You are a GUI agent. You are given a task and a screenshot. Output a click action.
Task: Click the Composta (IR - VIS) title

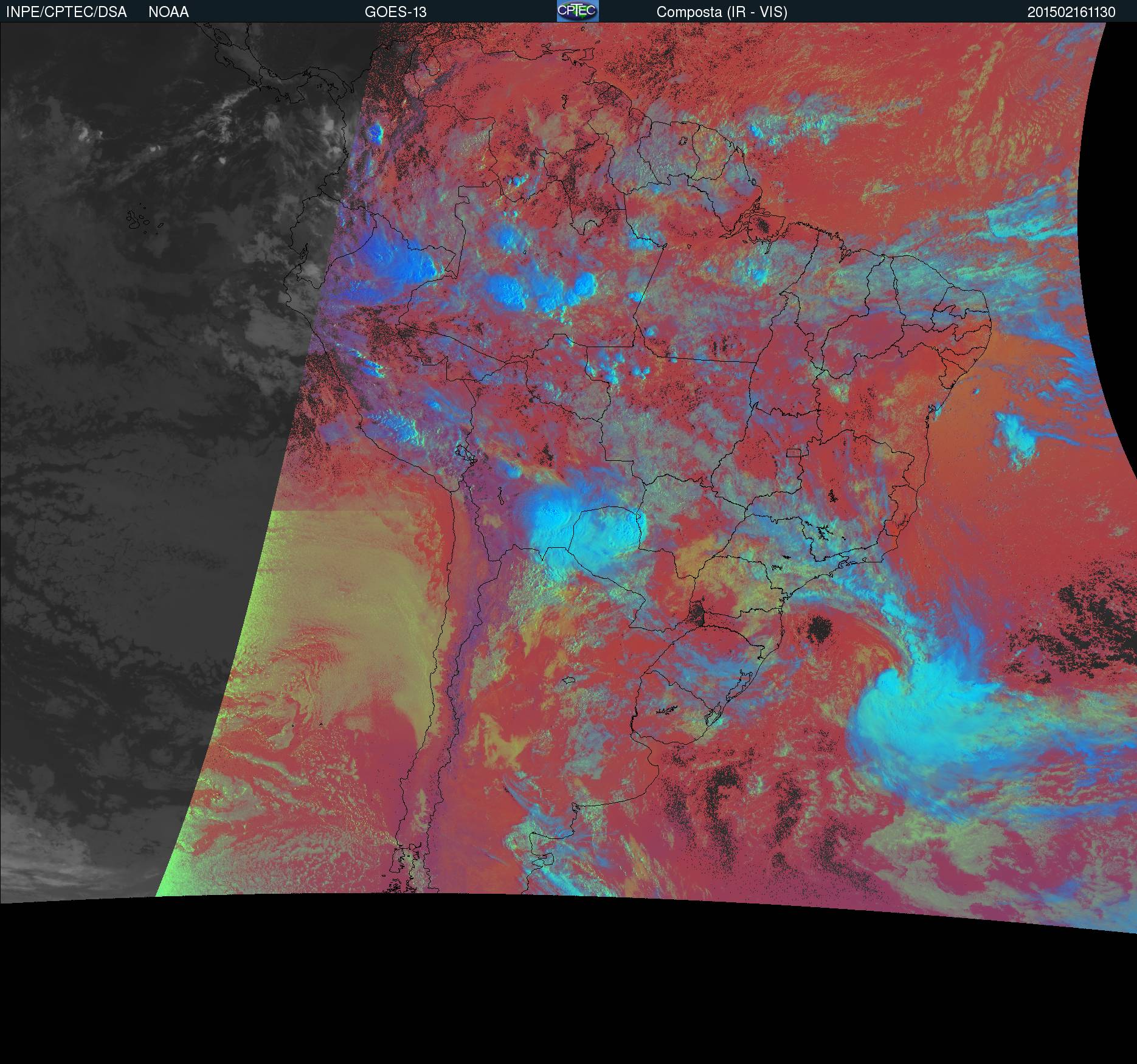pos(722,12)
